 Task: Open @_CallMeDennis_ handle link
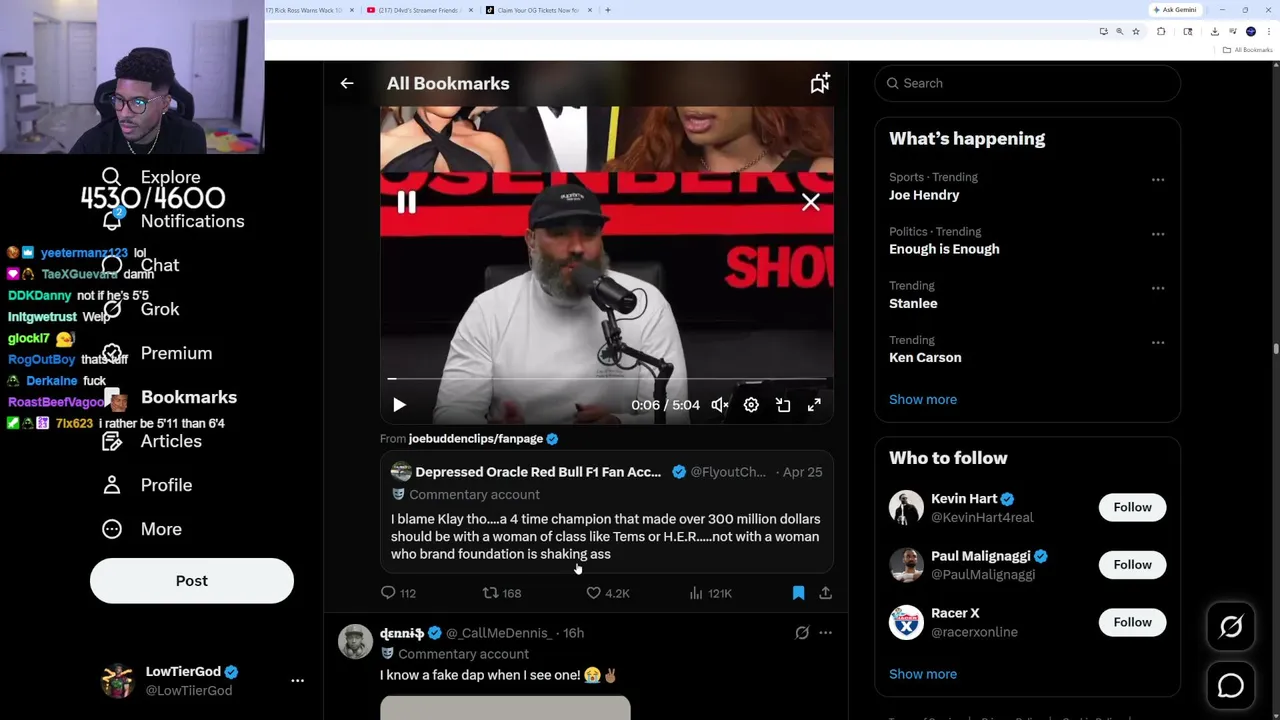pos(498,633)
